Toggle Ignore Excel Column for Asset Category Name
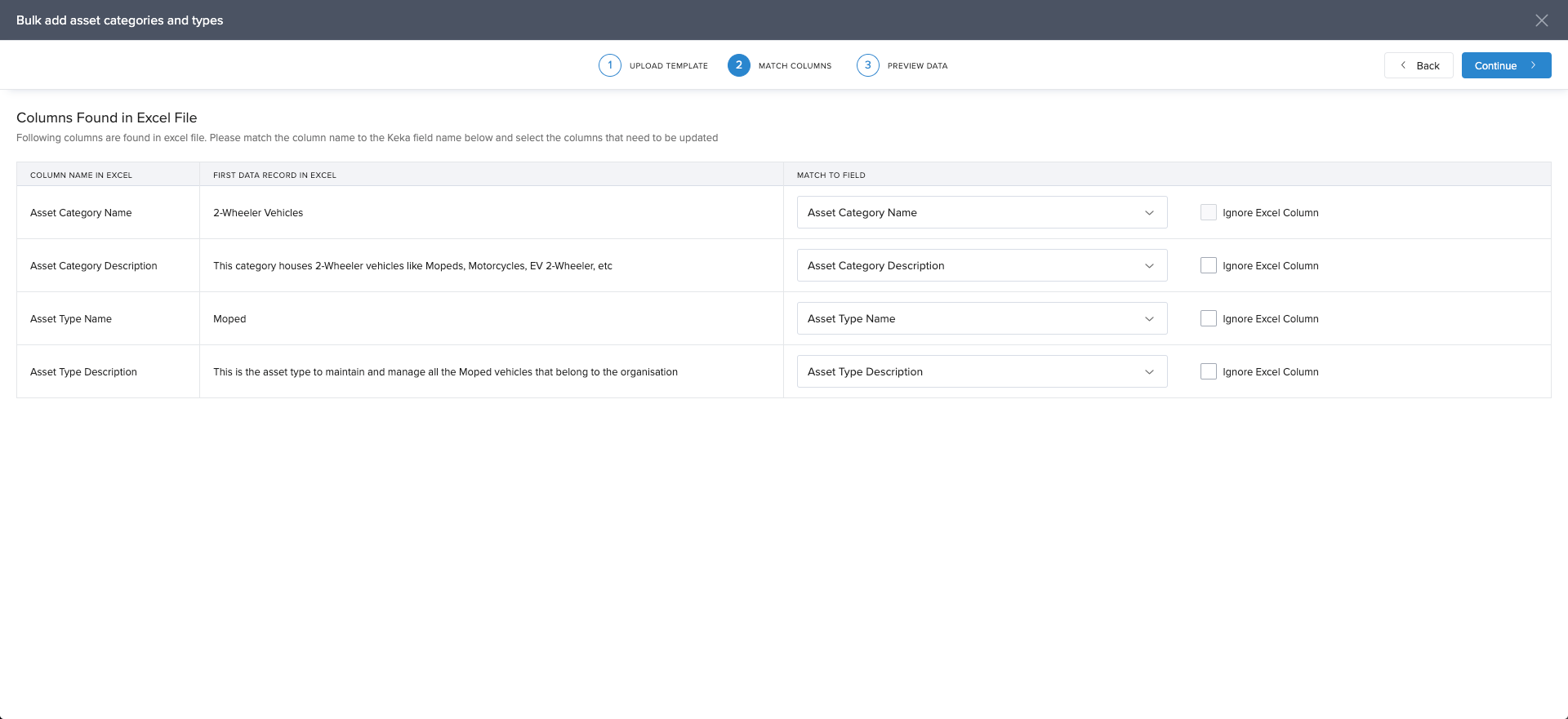Screen dimensions: 1568x719 1209,212
